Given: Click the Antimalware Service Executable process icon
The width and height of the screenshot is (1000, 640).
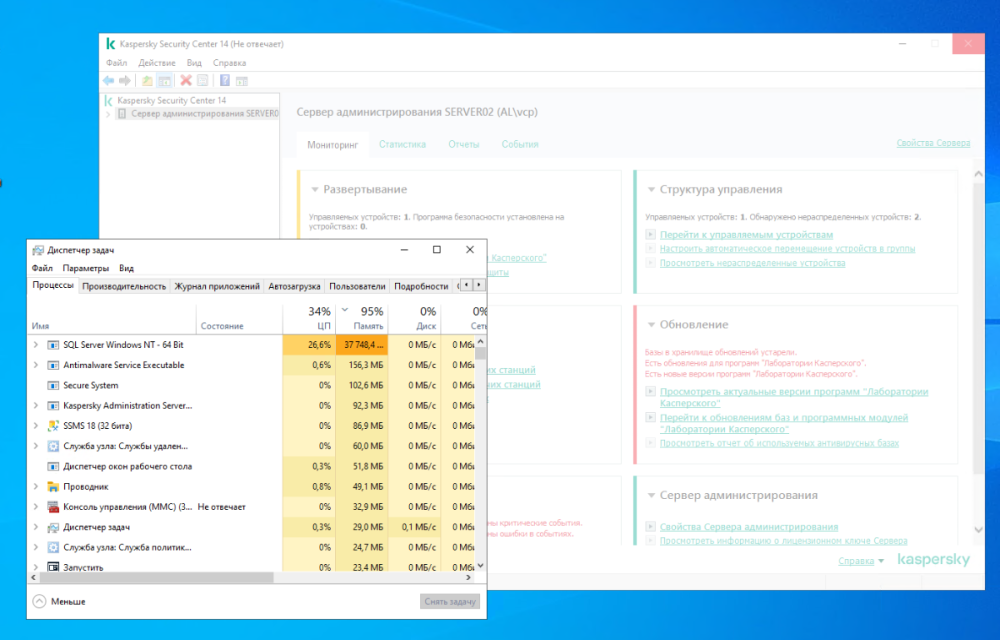Looking at the screenshot, I should 54,365.
